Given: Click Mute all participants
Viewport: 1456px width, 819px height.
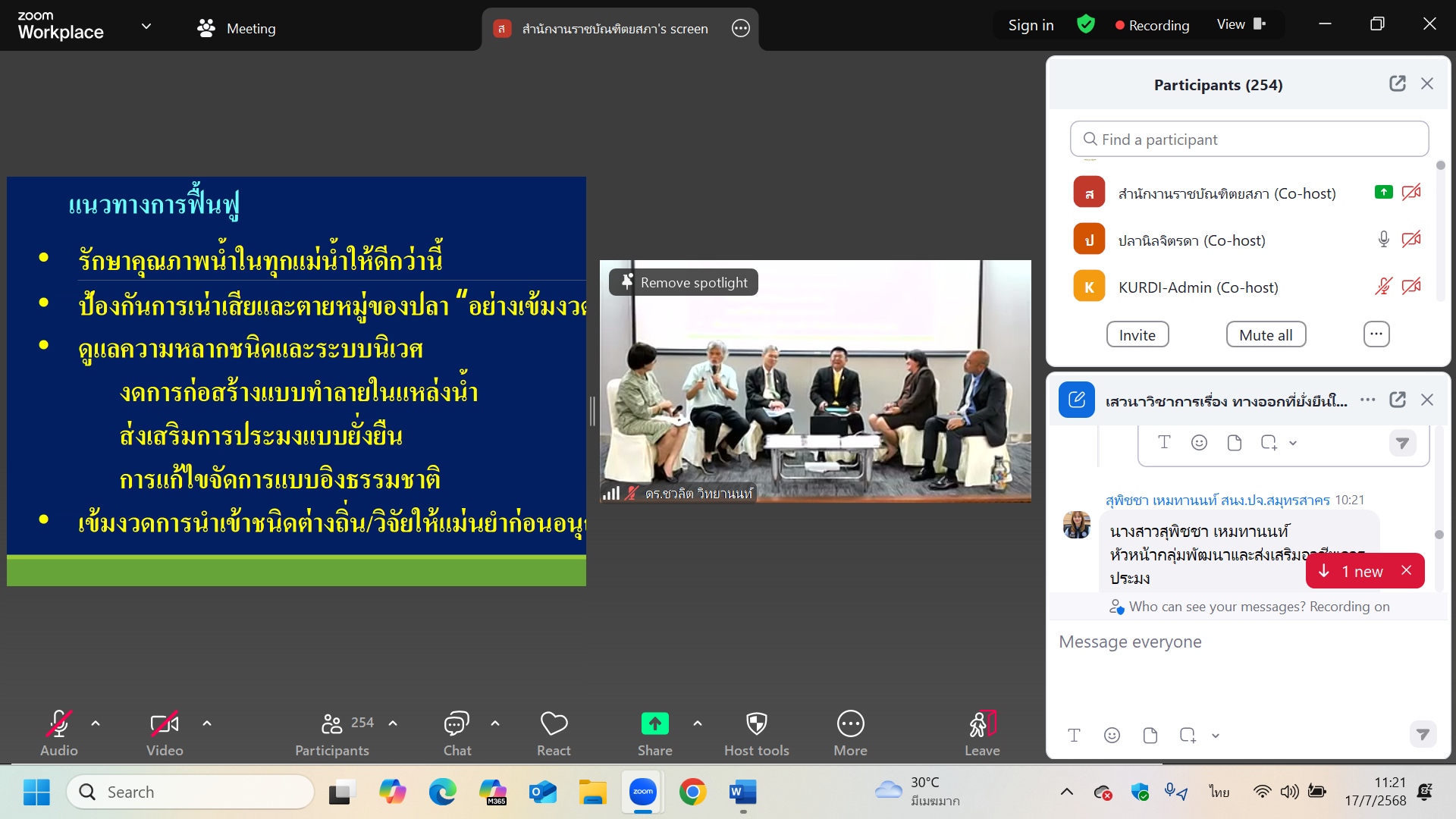Looking at the screenshot, I should point(1266,334).
